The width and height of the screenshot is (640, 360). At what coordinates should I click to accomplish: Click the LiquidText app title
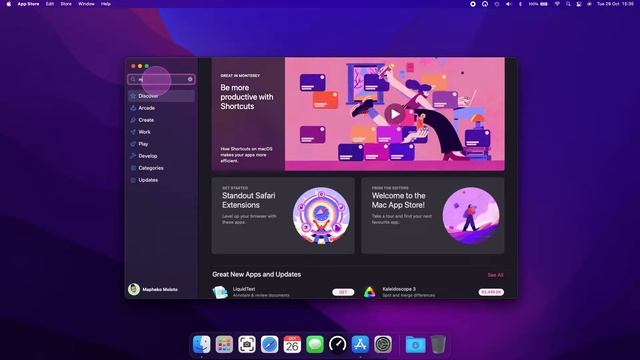click(244, 289)
